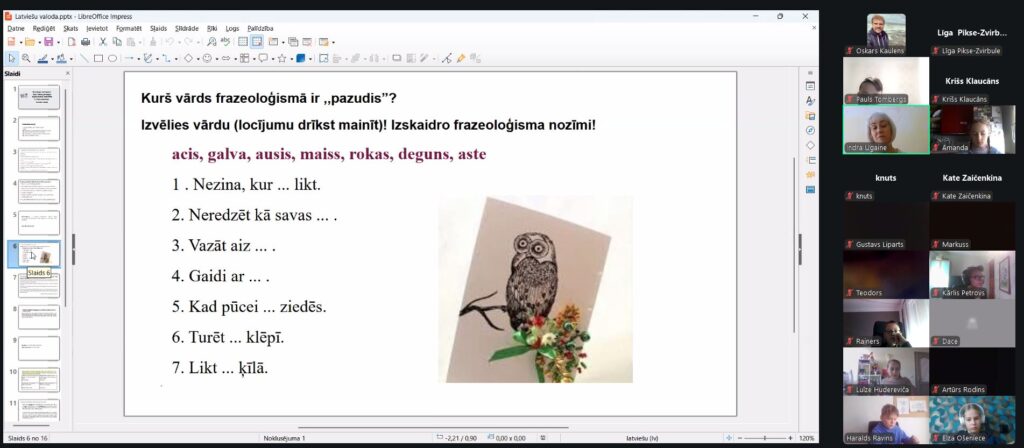
Task: Pick the Rectangle shape tool
Action: pyautogui.click(x=98, y=58)
